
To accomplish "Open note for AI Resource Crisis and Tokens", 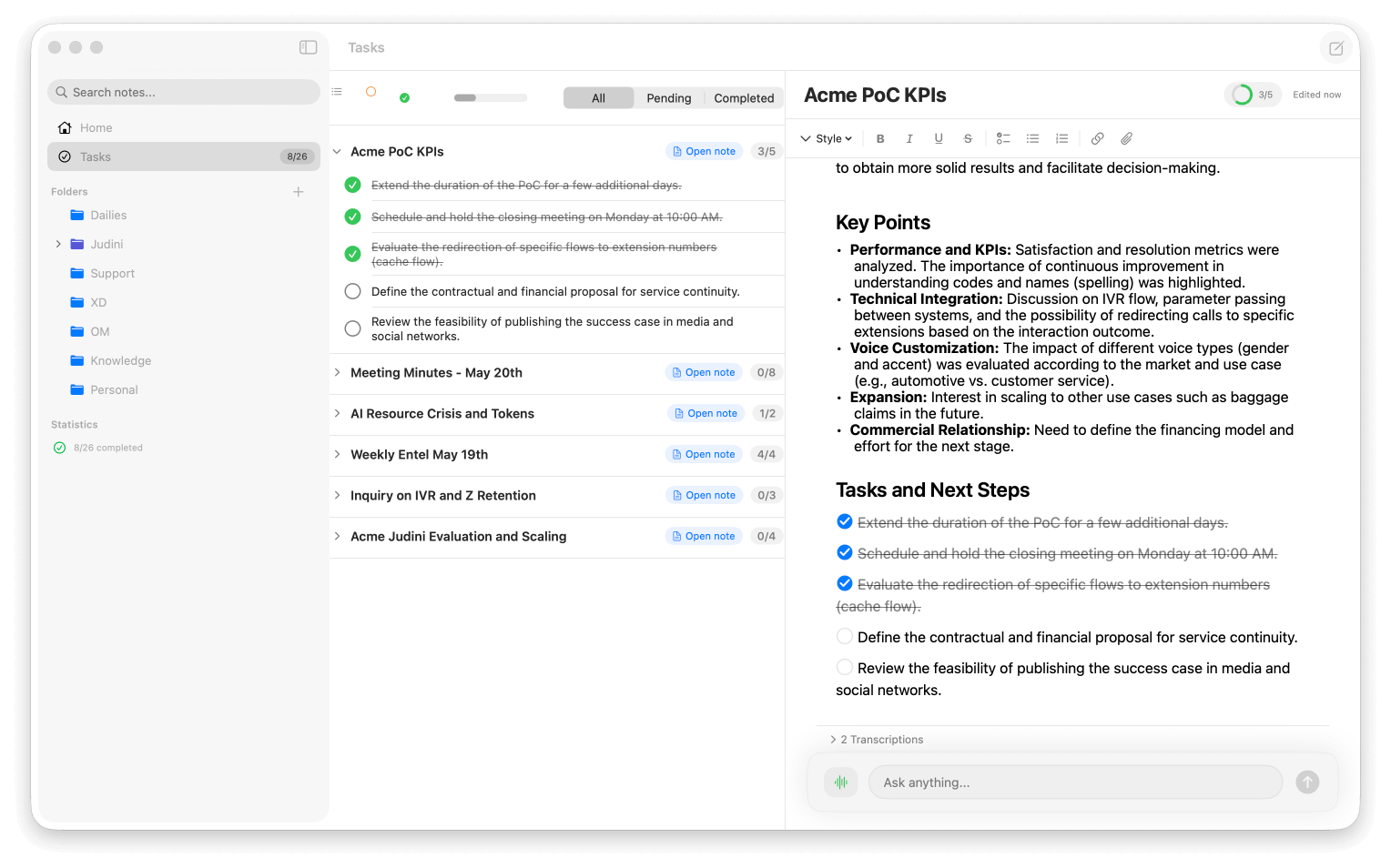I will point(706,413).
